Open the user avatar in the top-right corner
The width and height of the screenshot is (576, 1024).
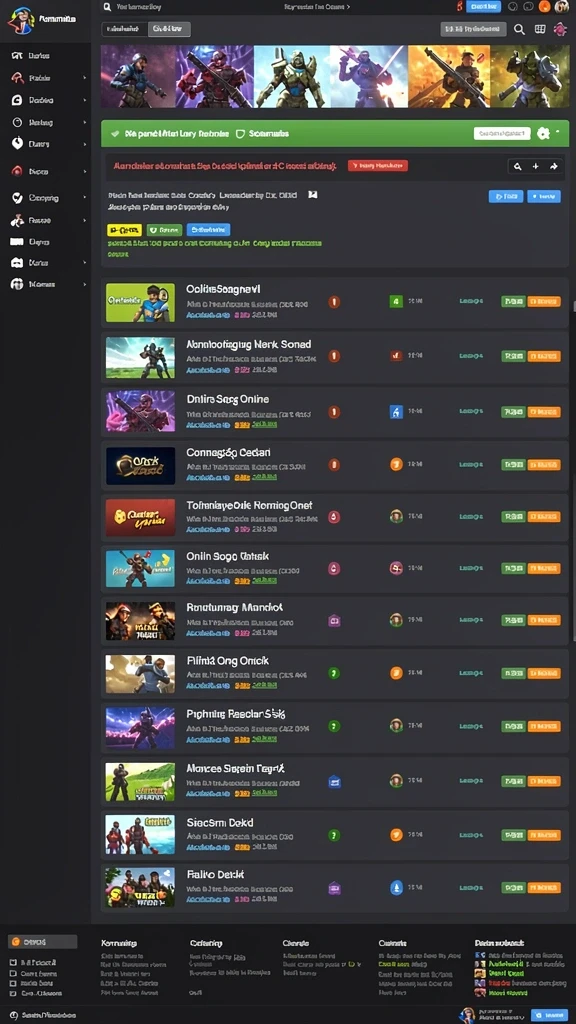[x=561, y=7]
